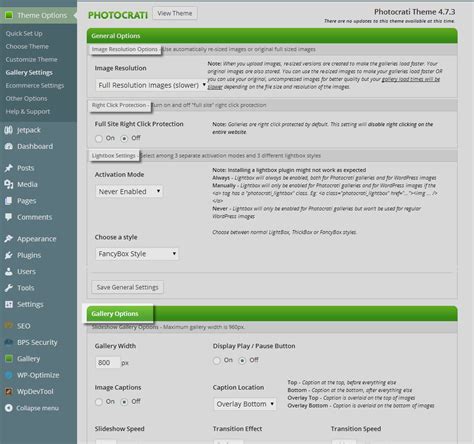This screenshot has width=474, height=444.
Task: Click the Collapse menu arrow icon
Action: [9, 408]
